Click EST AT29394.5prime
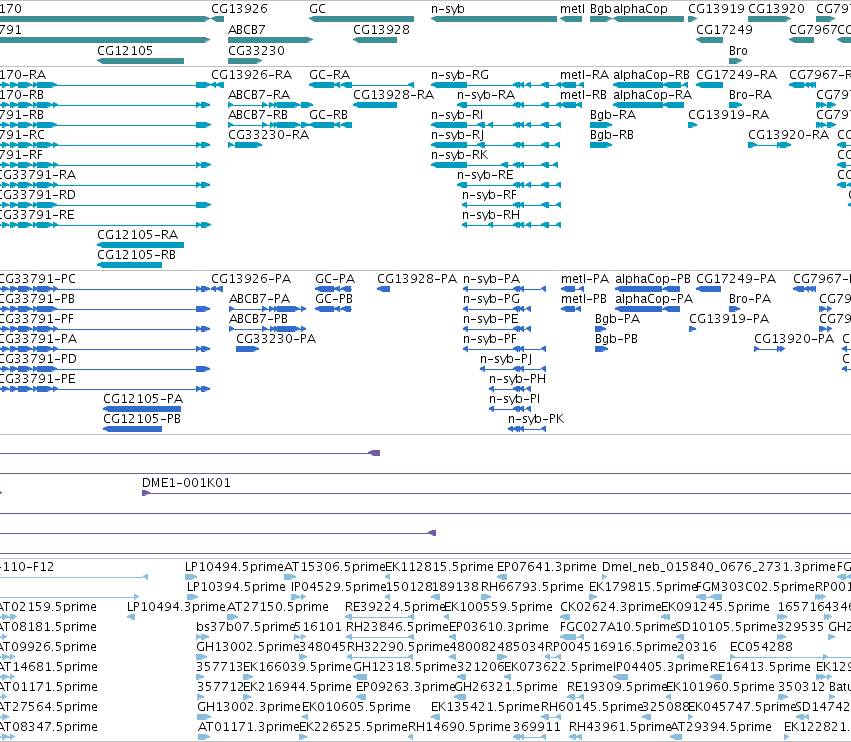 [721, 727]
